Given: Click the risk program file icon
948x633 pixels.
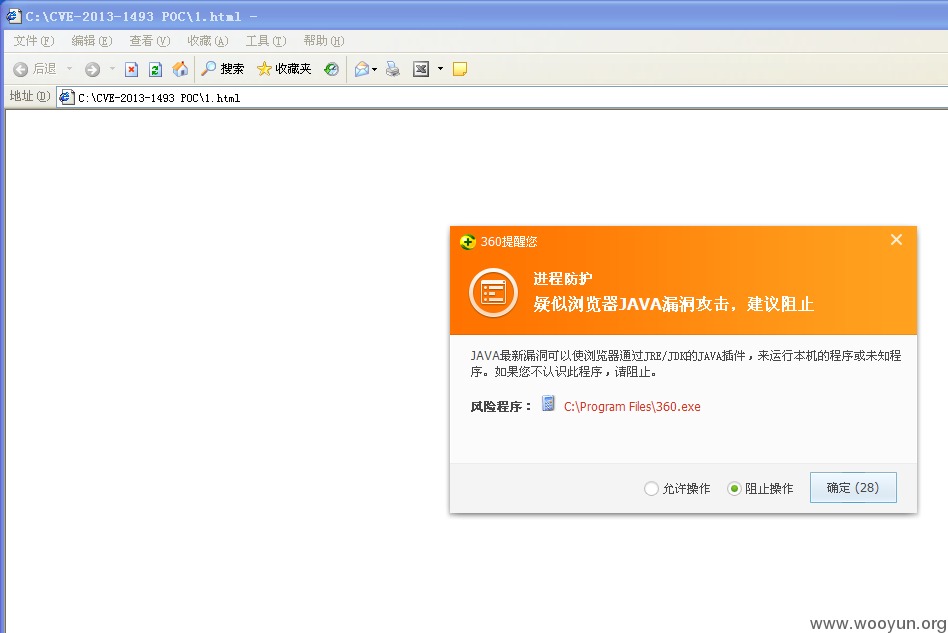Looking at the screenshot, I should click(548, 404).
